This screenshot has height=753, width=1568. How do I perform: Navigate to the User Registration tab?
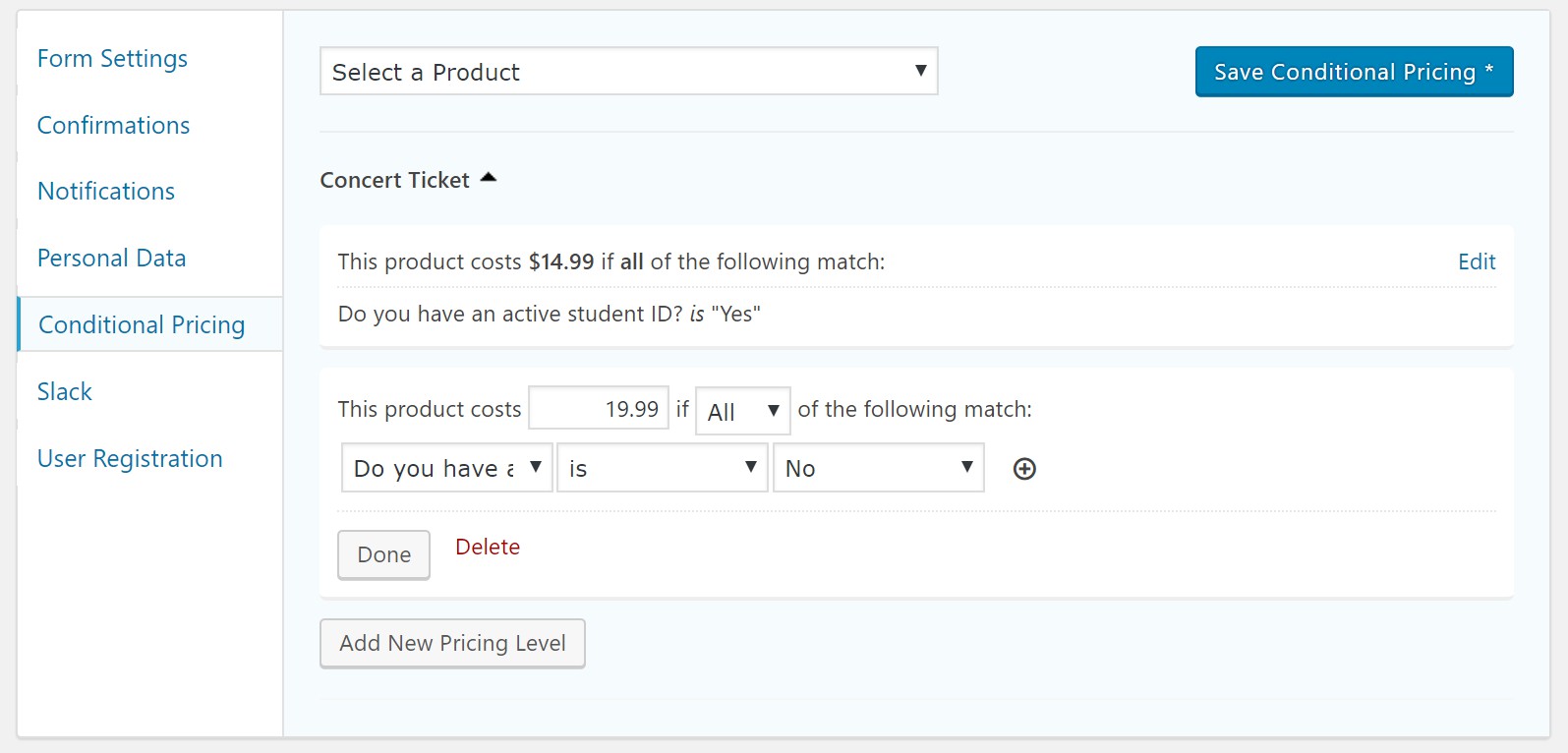click(130, 459)
